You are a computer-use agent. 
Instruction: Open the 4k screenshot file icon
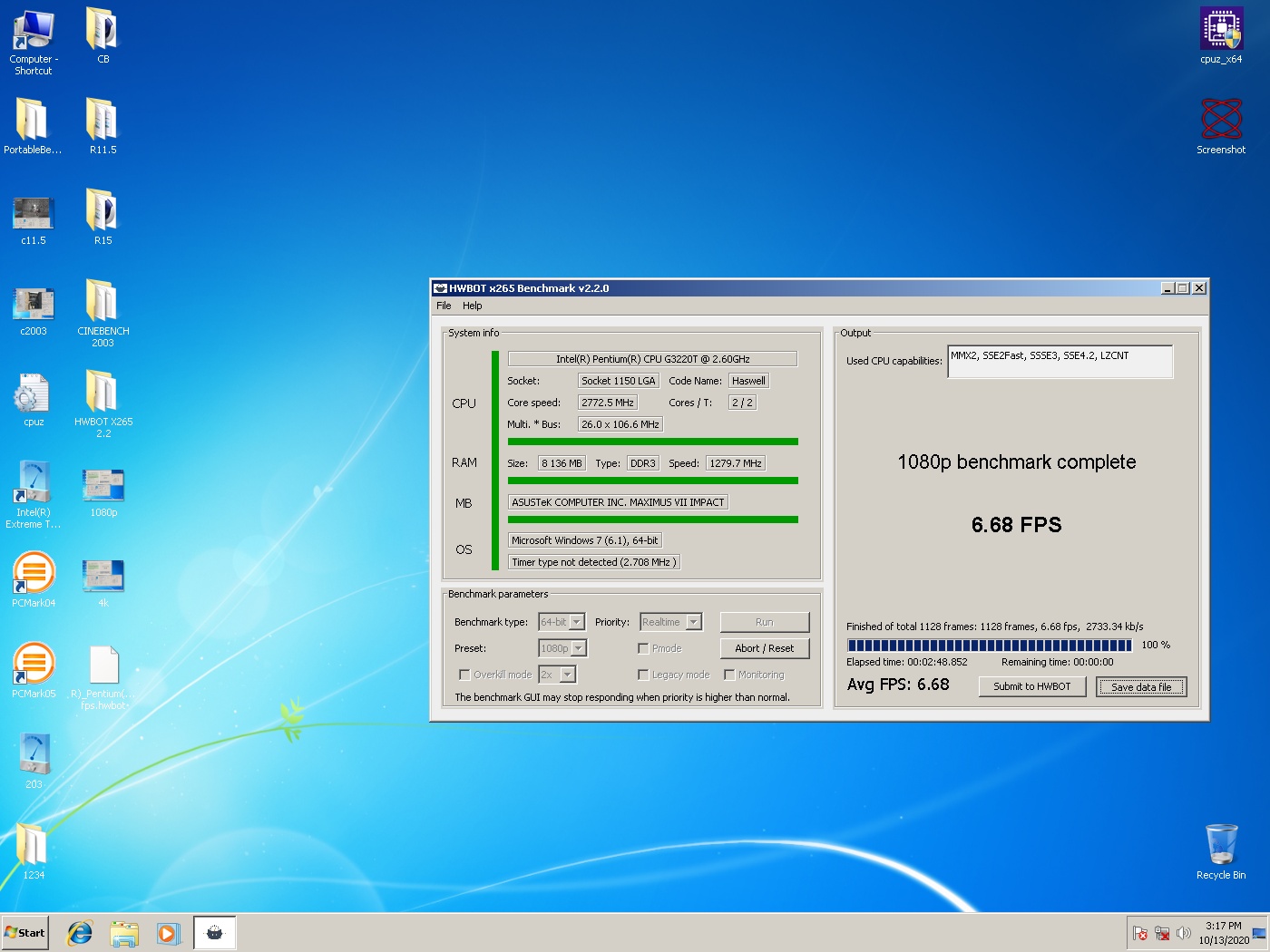point(103,583)
